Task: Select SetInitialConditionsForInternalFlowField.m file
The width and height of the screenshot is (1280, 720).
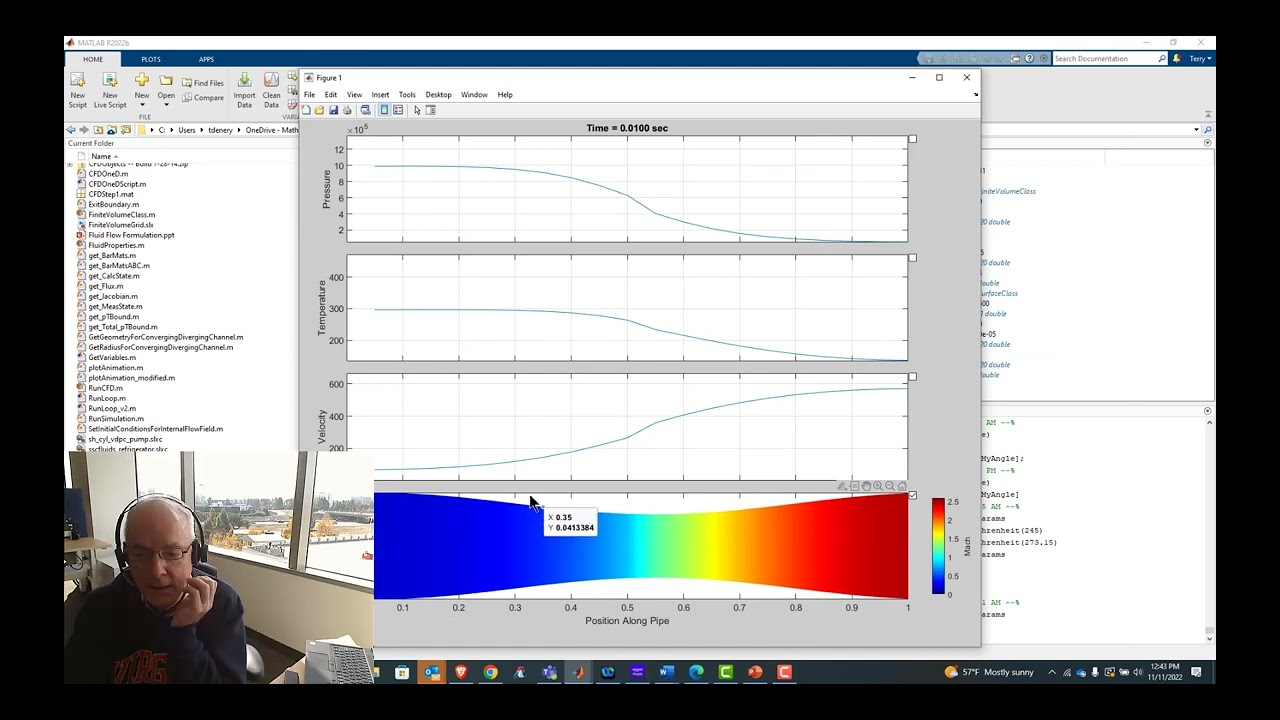Action: pos(155,429)
